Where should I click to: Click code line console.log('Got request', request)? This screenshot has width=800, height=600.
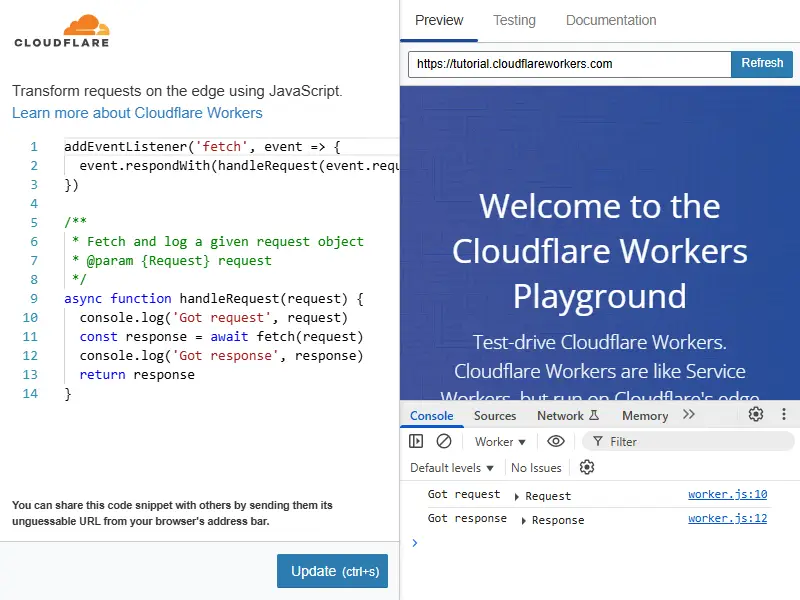213,317
